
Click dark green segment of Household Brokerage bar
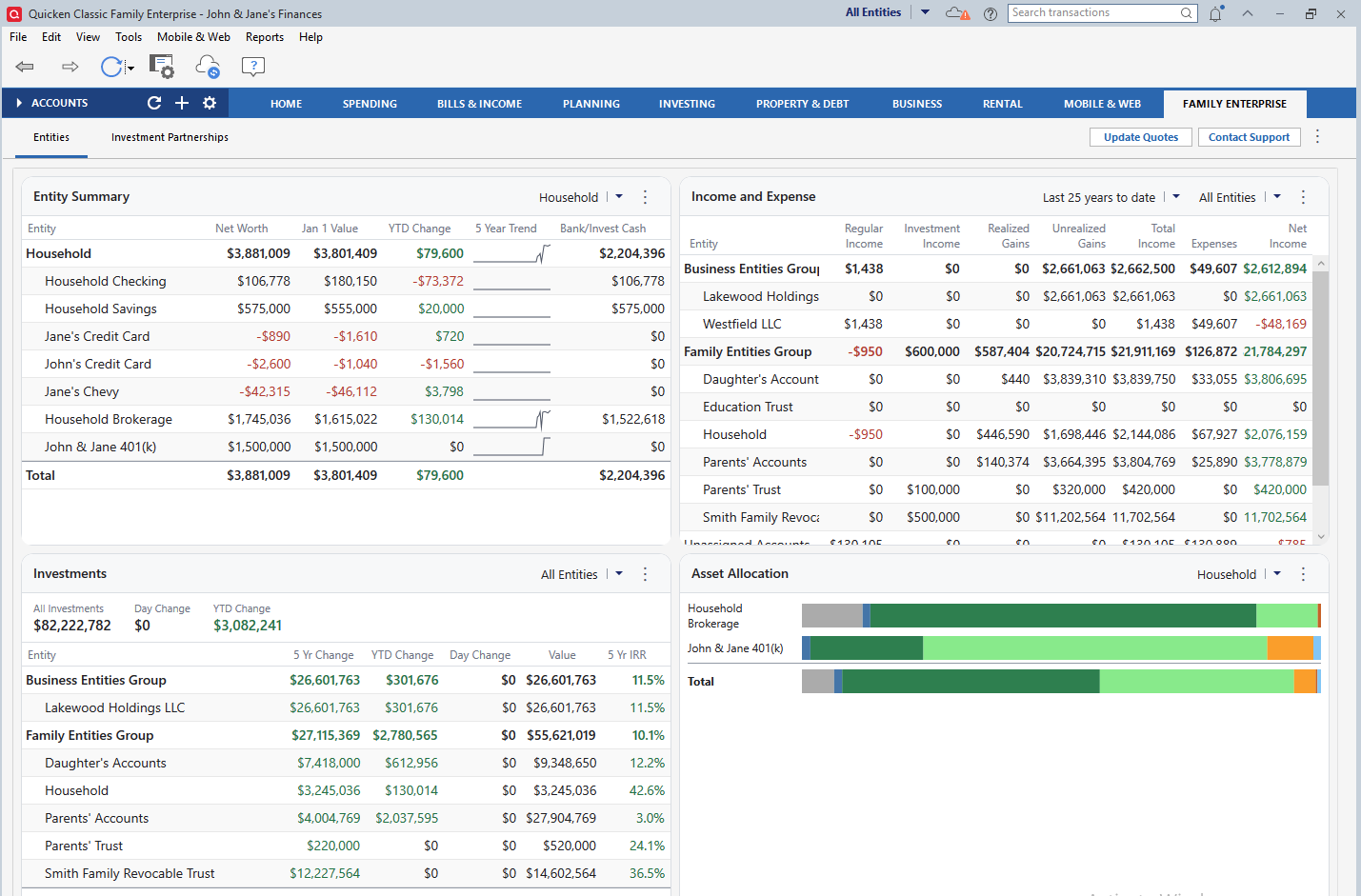1063,615
